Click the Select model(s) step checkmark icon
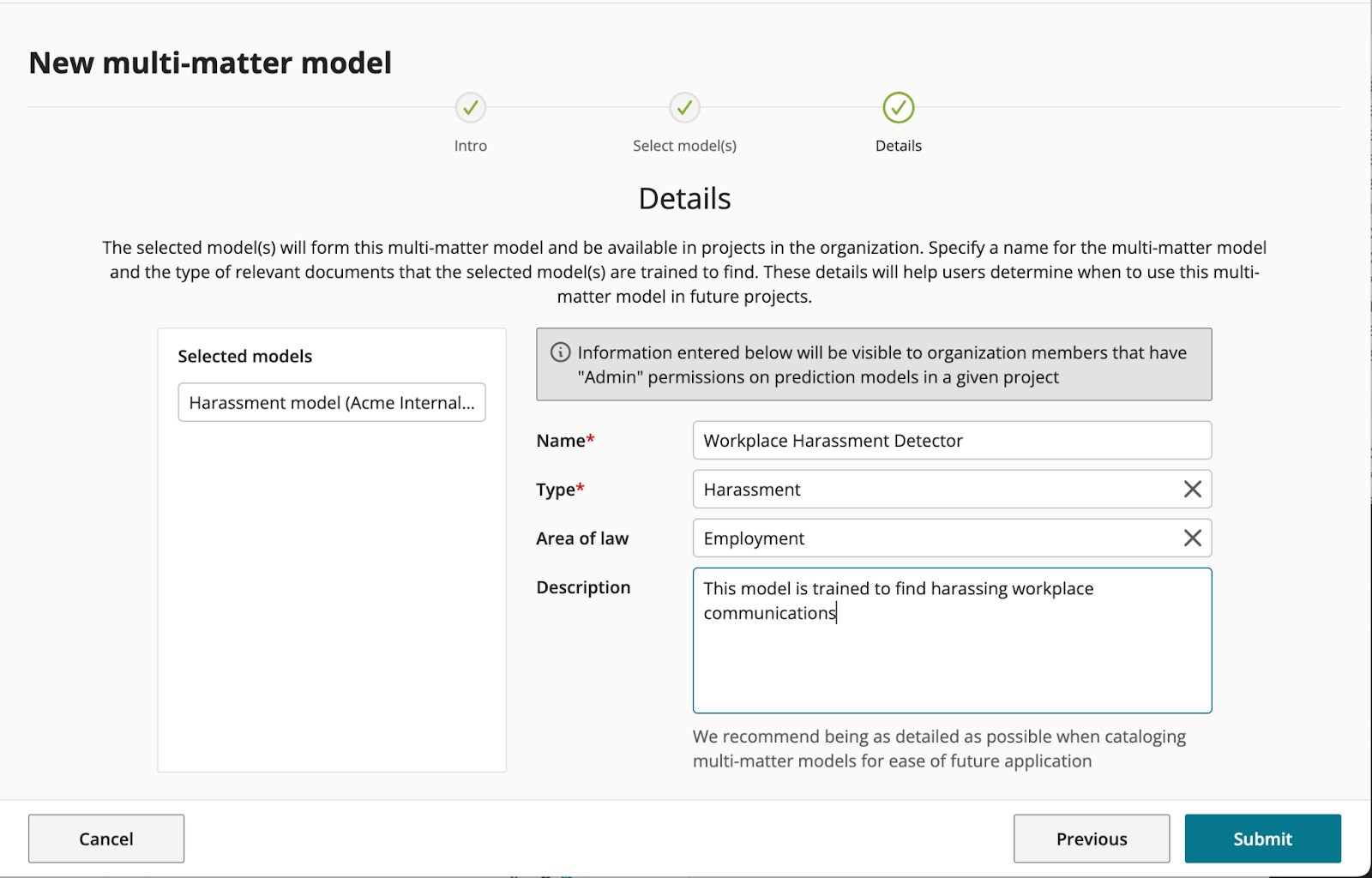 pos(684,108)
